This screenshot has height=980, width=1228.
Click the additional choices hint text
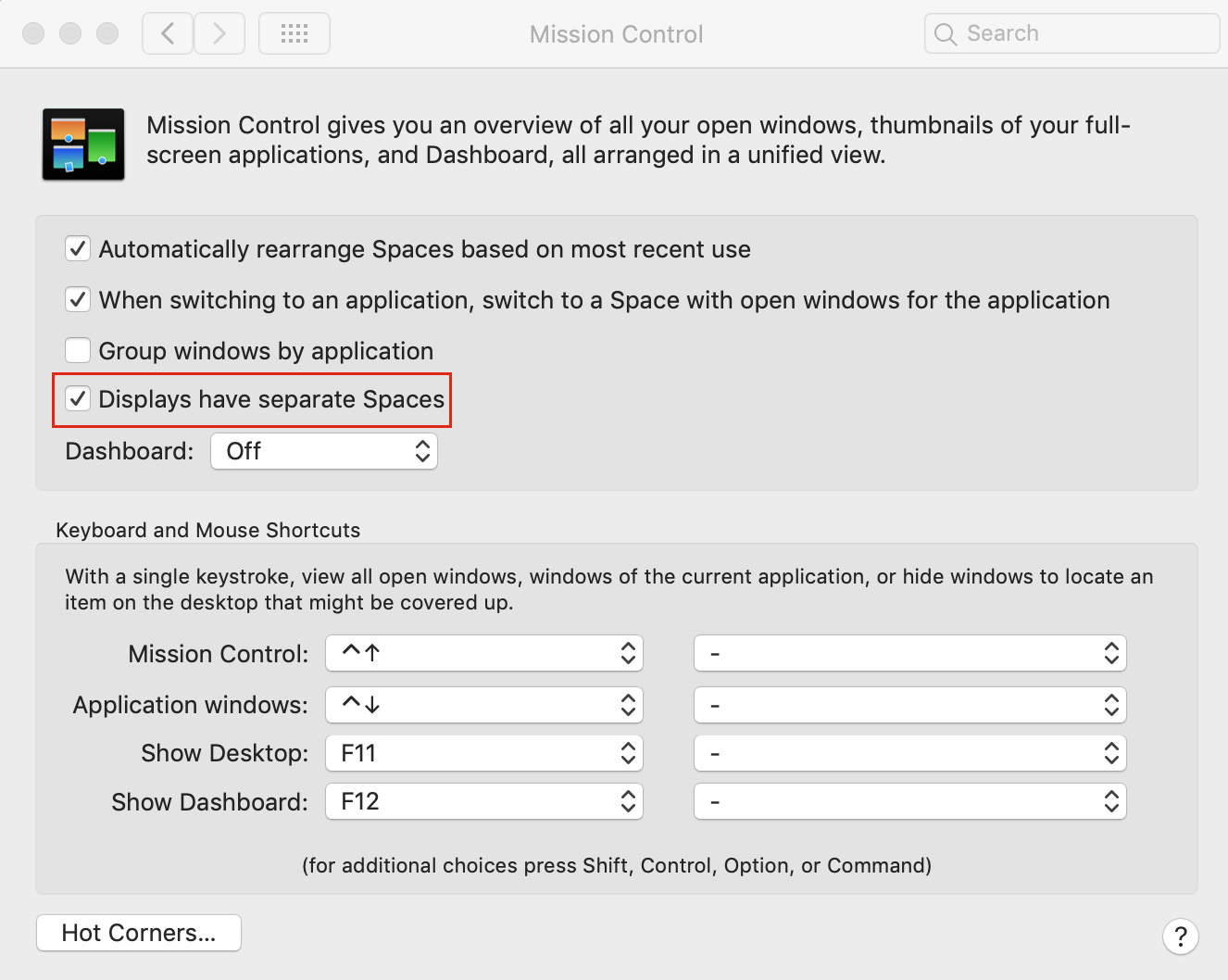(617, 865)
